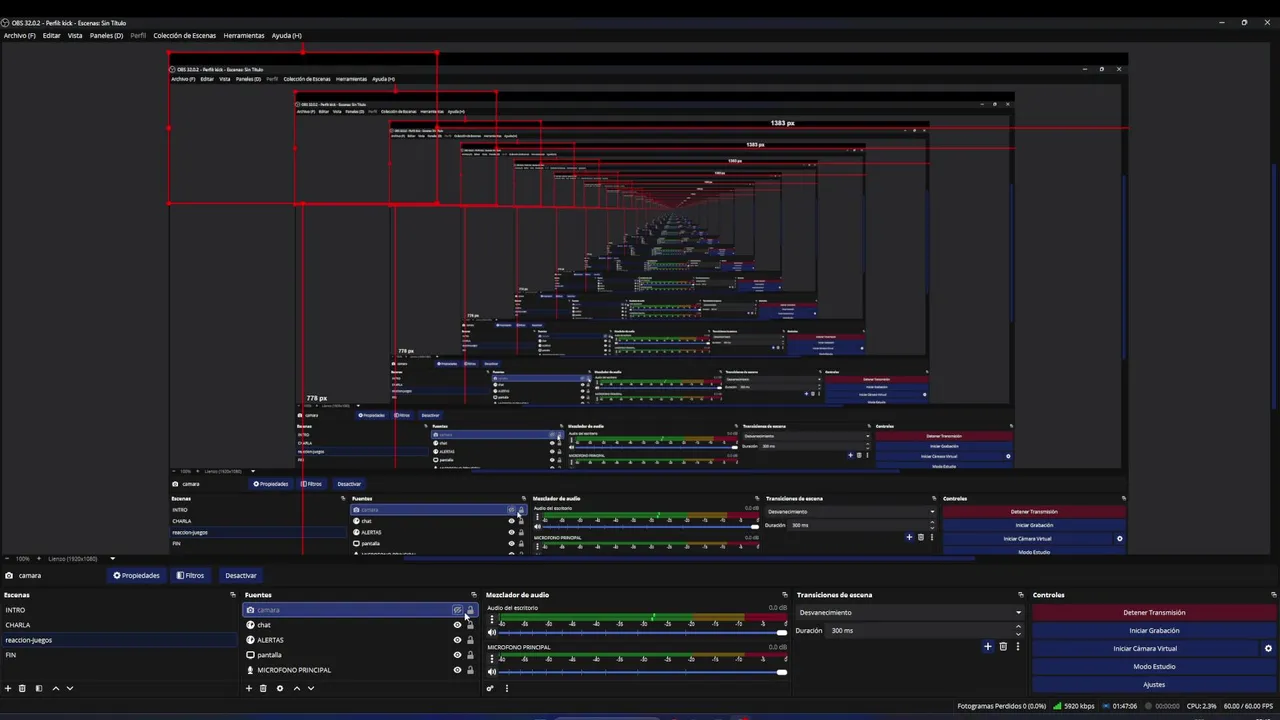Open Audio del escritorio options menu dots
Screen dimensions: 1280x720
tap(491, 620)
